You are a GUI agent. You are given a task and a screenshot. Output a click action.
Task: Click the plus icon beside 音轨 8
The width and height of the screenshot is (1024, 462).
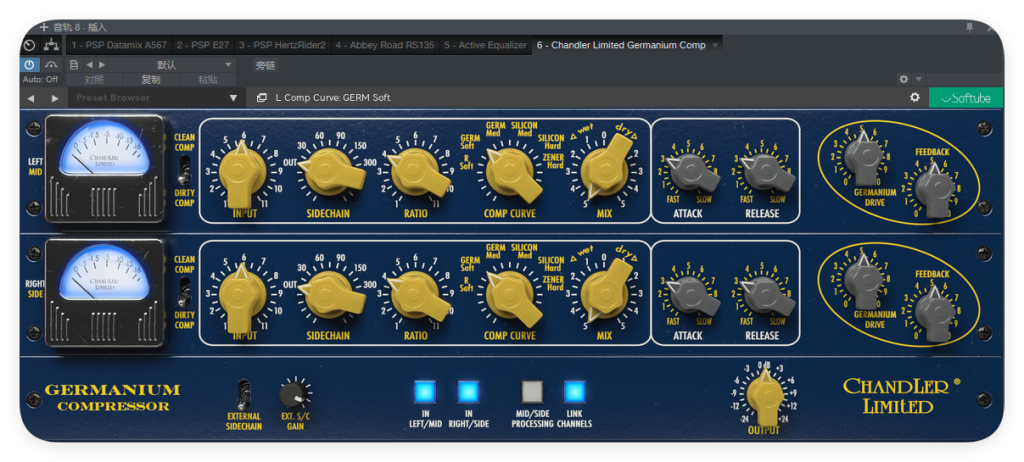click(x=44, y=27)
